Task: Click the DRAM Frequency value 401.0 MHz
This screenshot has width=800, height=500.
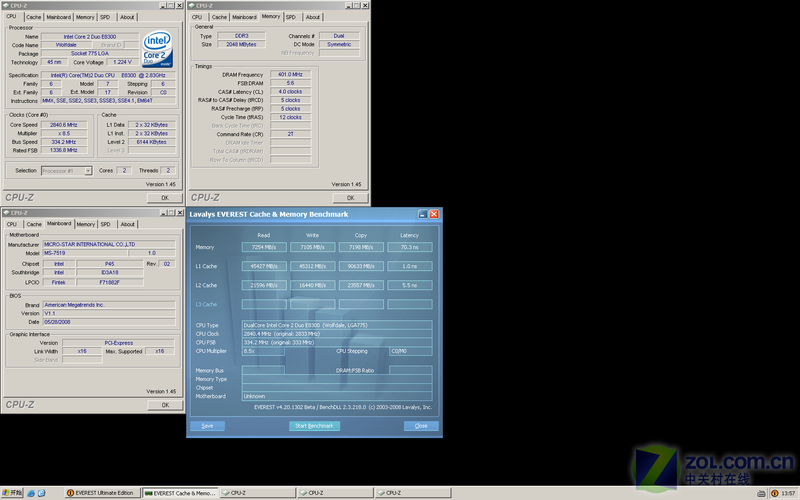Action: coord(290,74)
